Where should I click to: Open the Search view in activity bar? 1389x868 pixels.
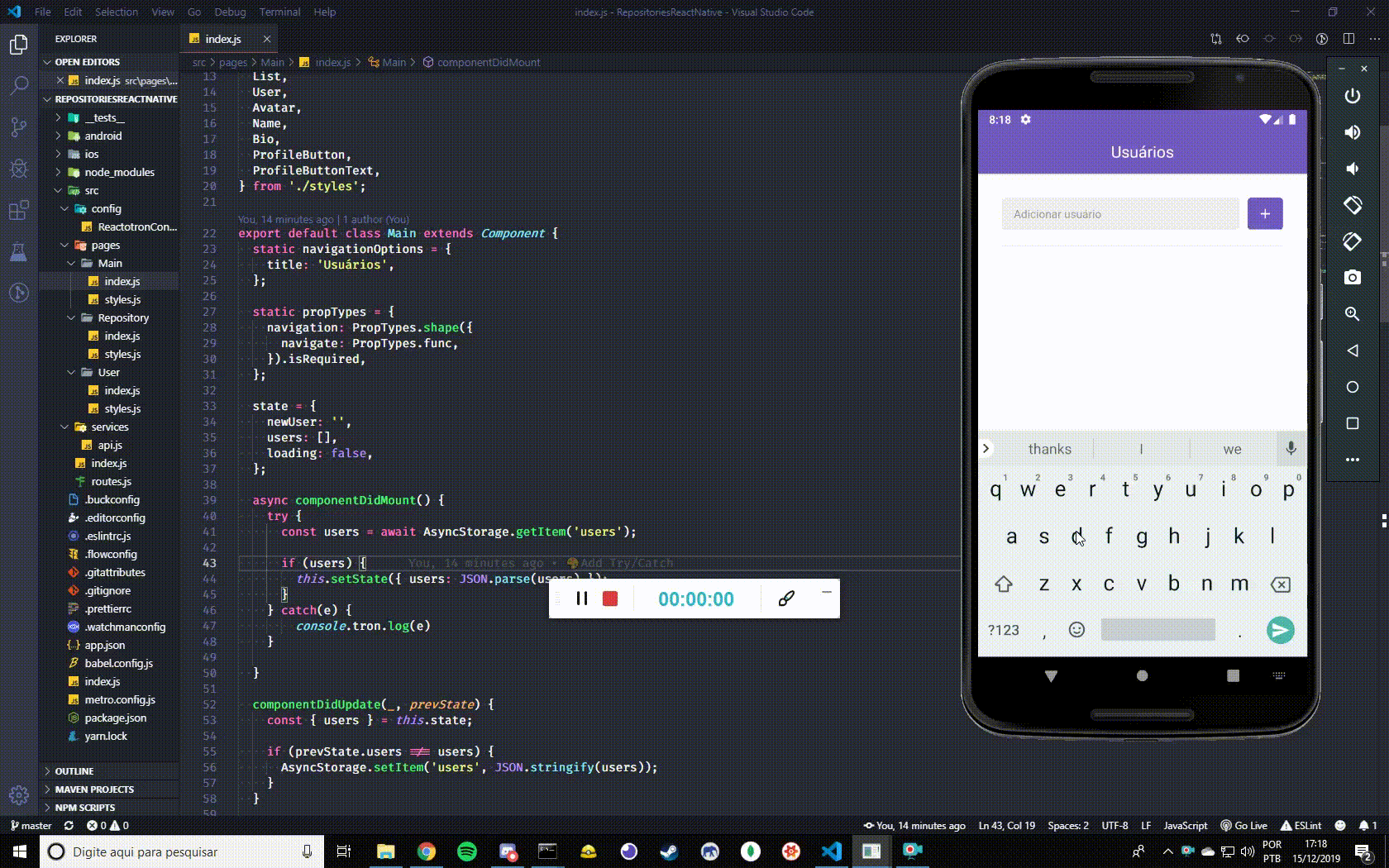point(18,85)
